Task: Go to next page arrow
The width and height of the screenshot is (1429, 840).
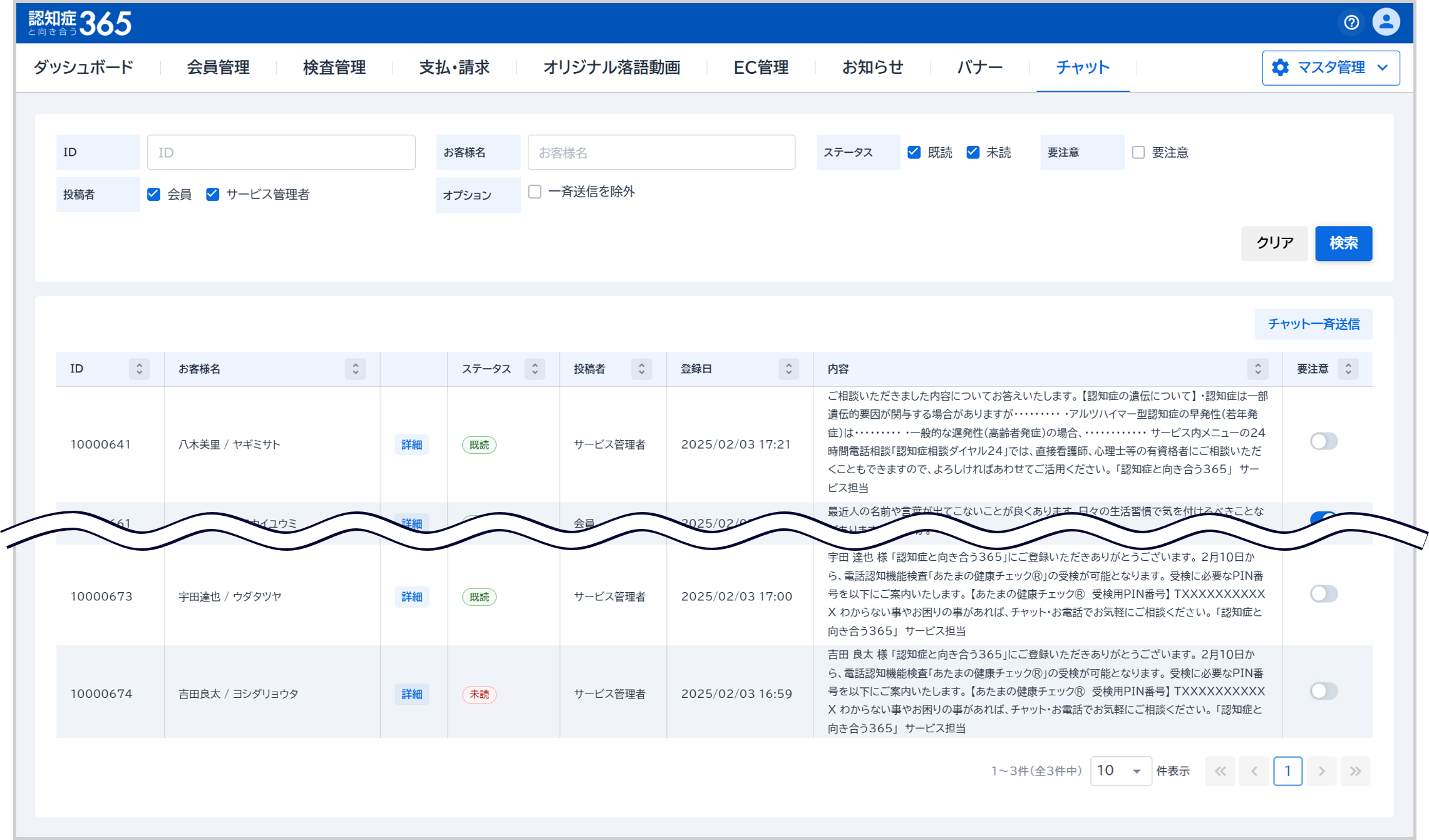Action: 1321,771
